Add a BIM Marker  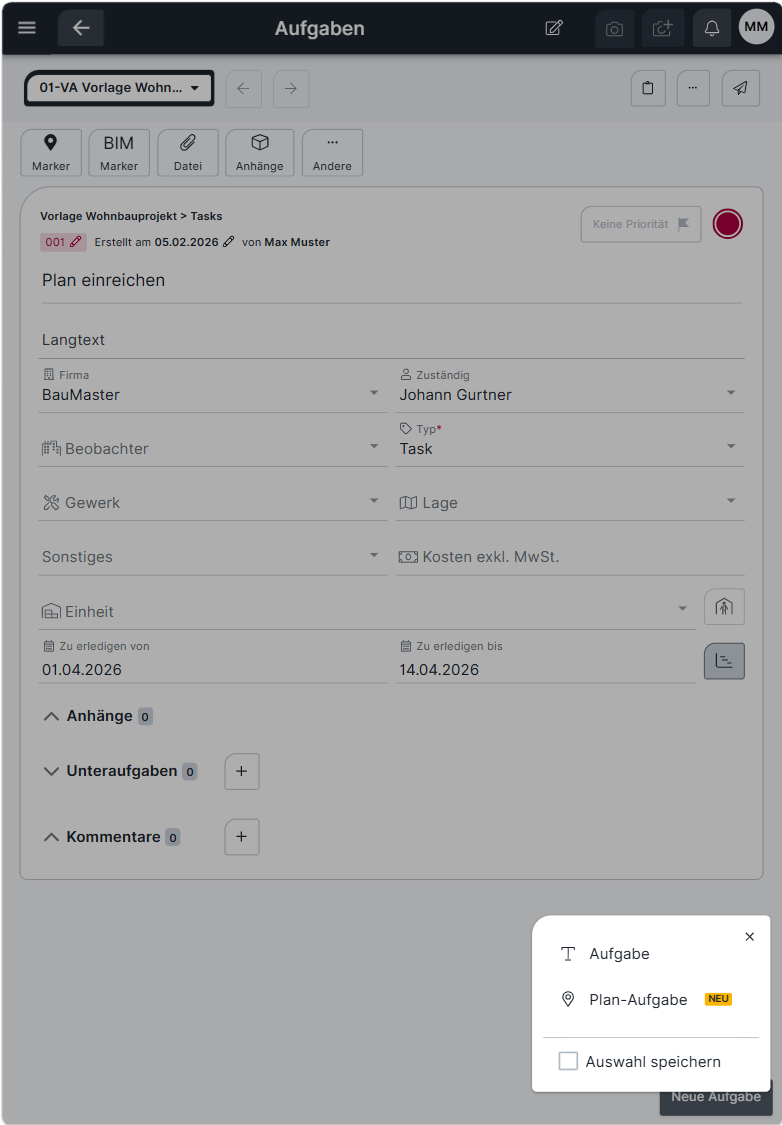tap(119, 152)
